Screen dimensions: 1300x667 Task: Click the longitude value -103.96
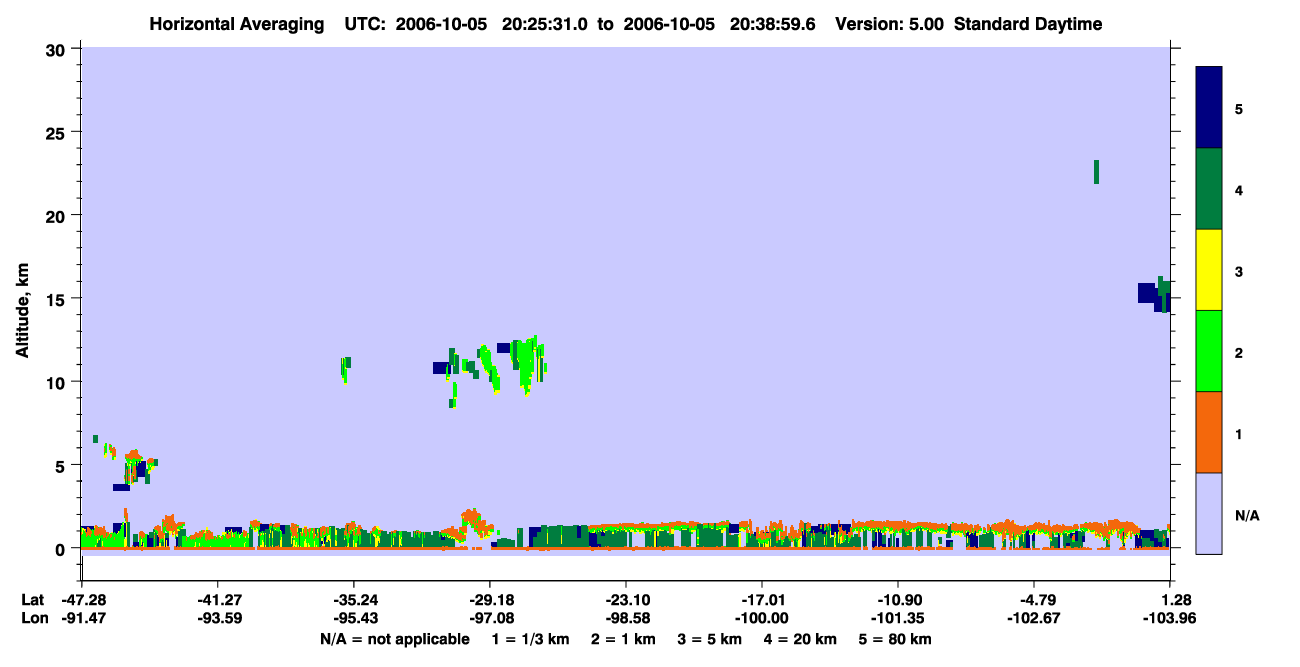coord(1172,618)
